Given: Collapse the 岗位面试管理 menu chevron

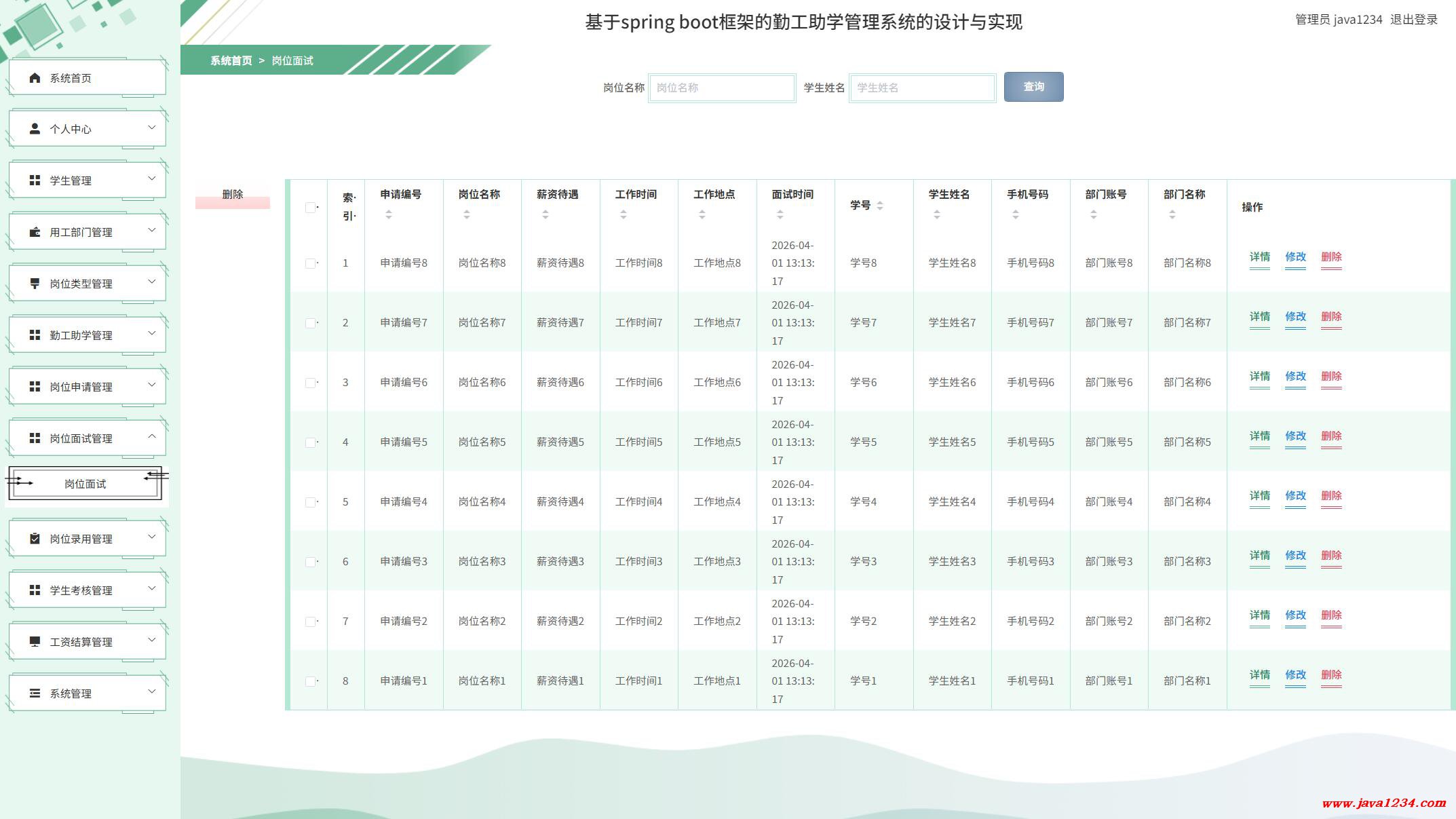Looking at the screenshot, I should pos(152,437).
